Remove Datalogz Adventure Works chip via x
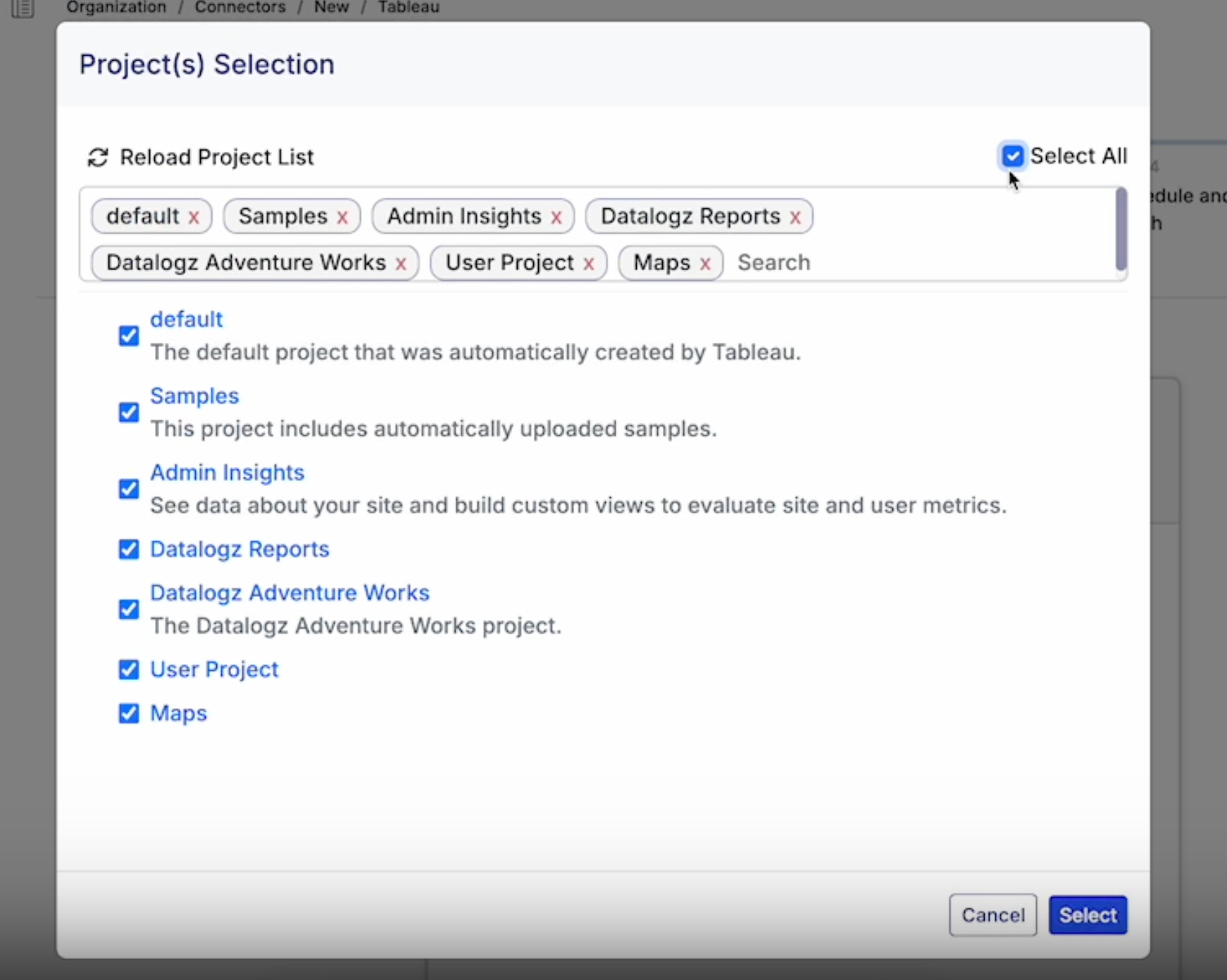 click(401, 263)
